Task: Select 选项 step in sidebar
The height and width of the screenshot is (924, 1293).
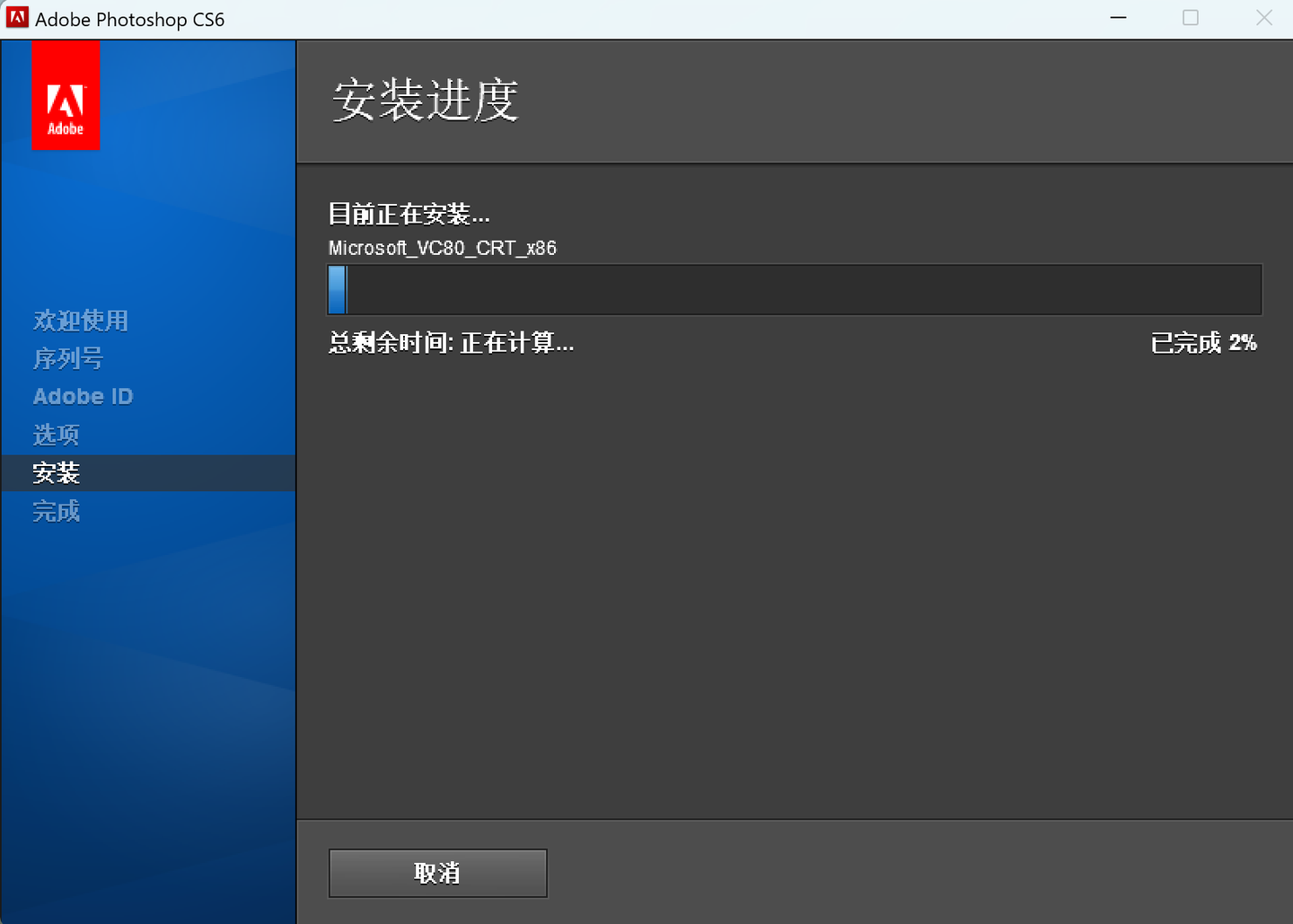Action: point(56,435)
